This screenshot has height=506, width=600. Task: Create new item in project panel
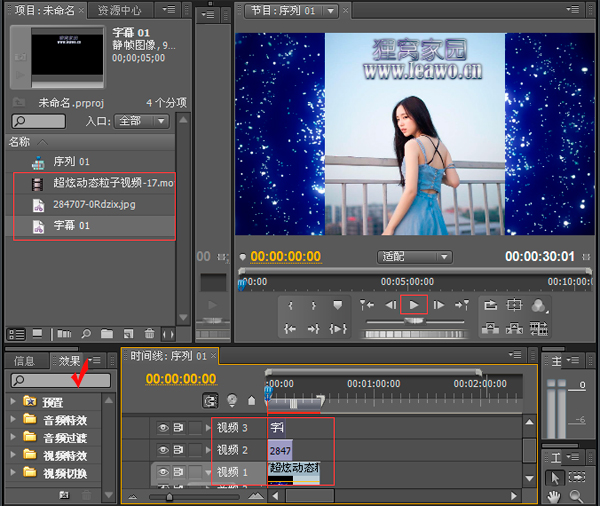click(x=128, y=334)
